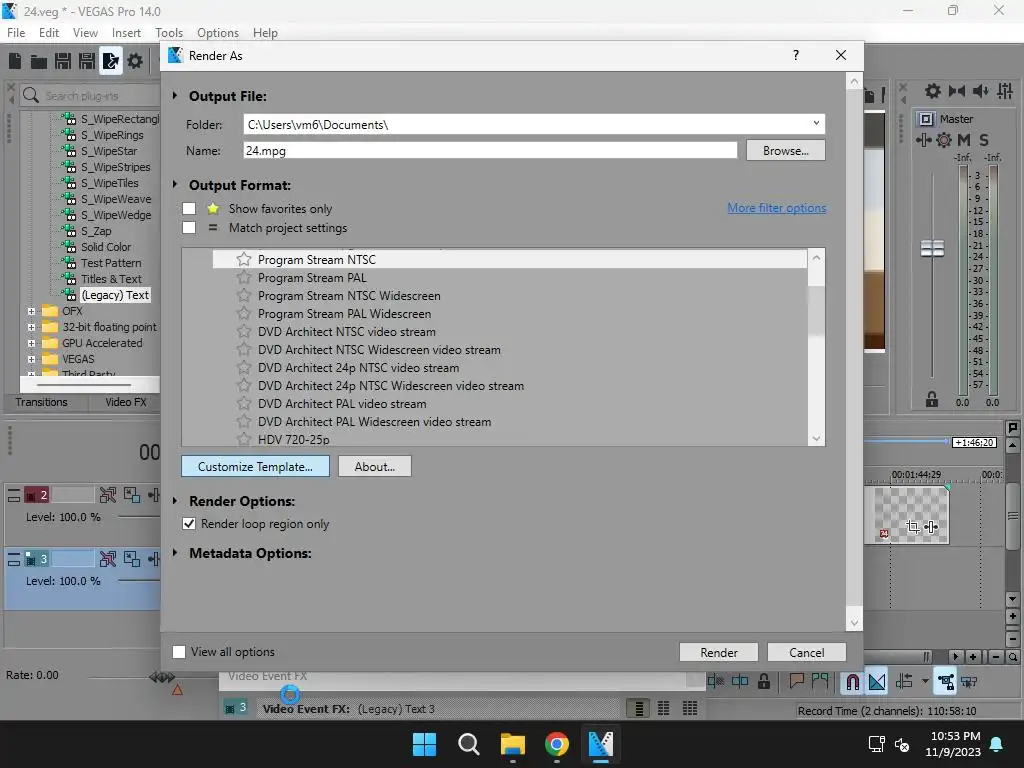Click the timeline zoom magnifier tool
The height and width of the screenshot is (768, 1024).
tap(1012, 657)
